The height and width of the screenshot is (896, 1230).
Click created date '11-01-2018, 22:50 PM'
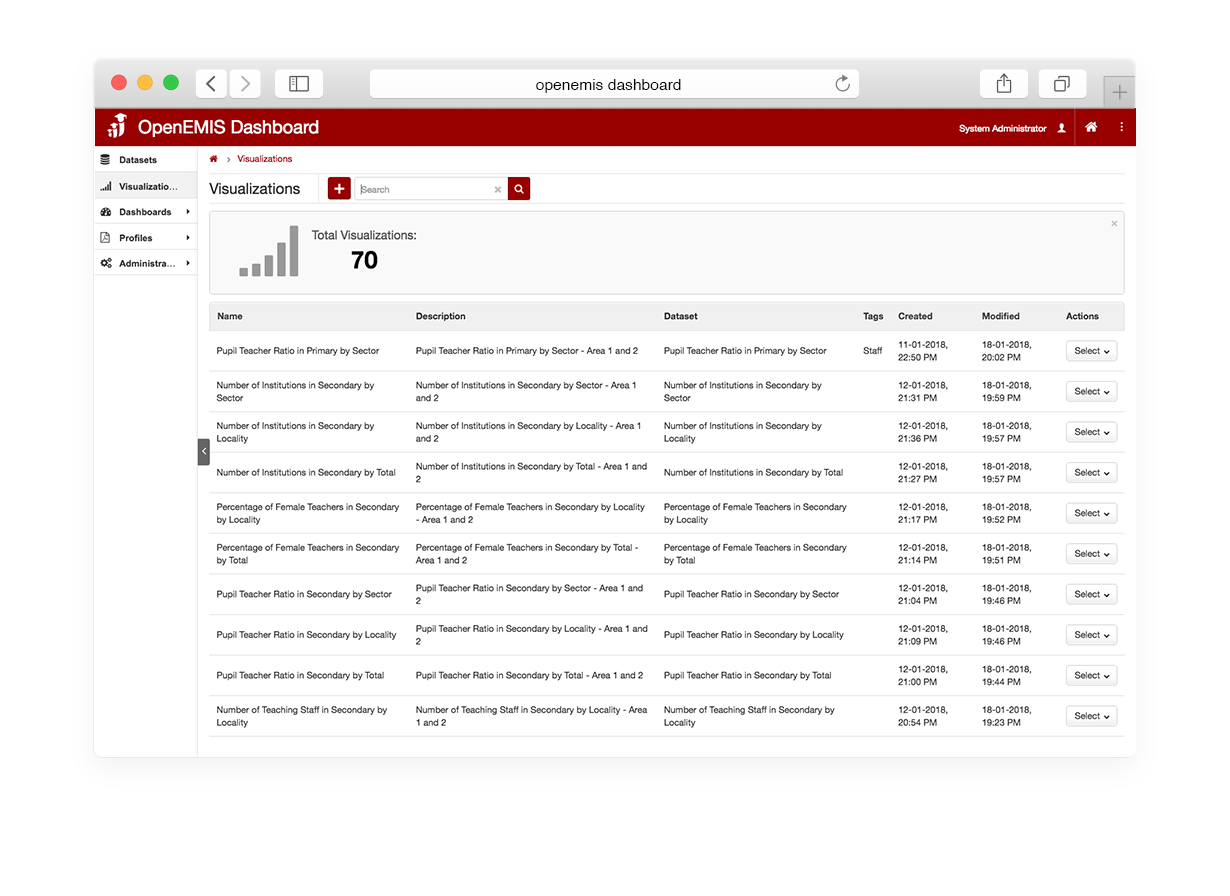[923, 351]
